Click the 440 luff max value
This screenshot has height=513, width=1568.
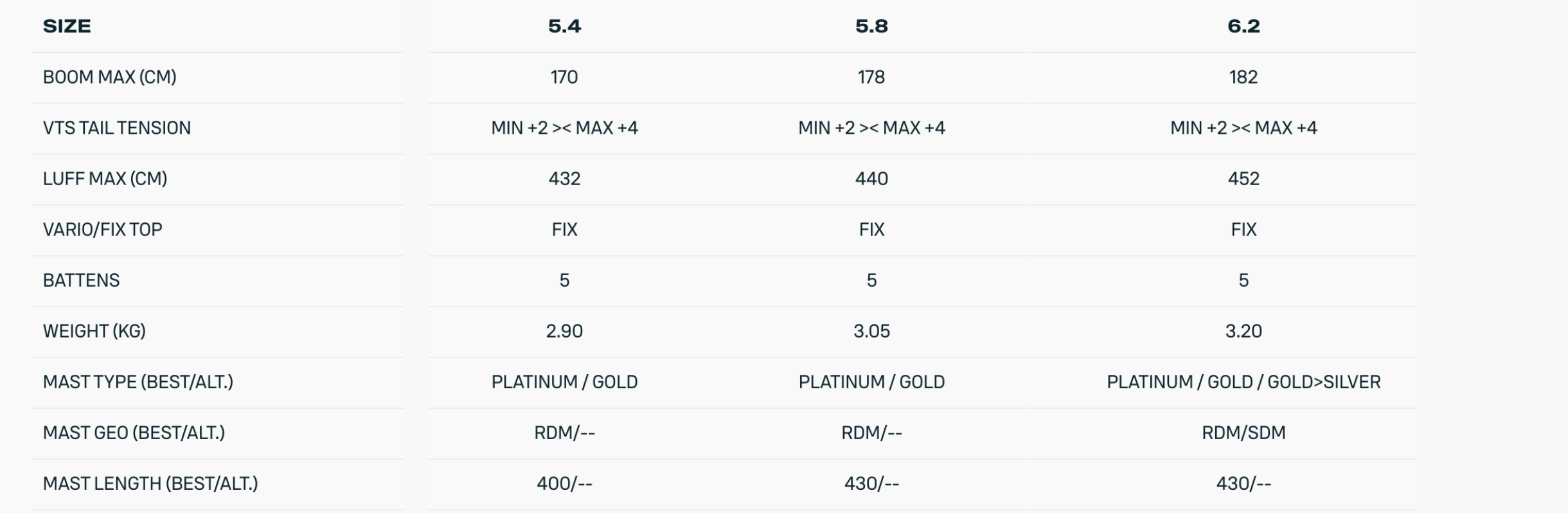(x=871, y=179)
